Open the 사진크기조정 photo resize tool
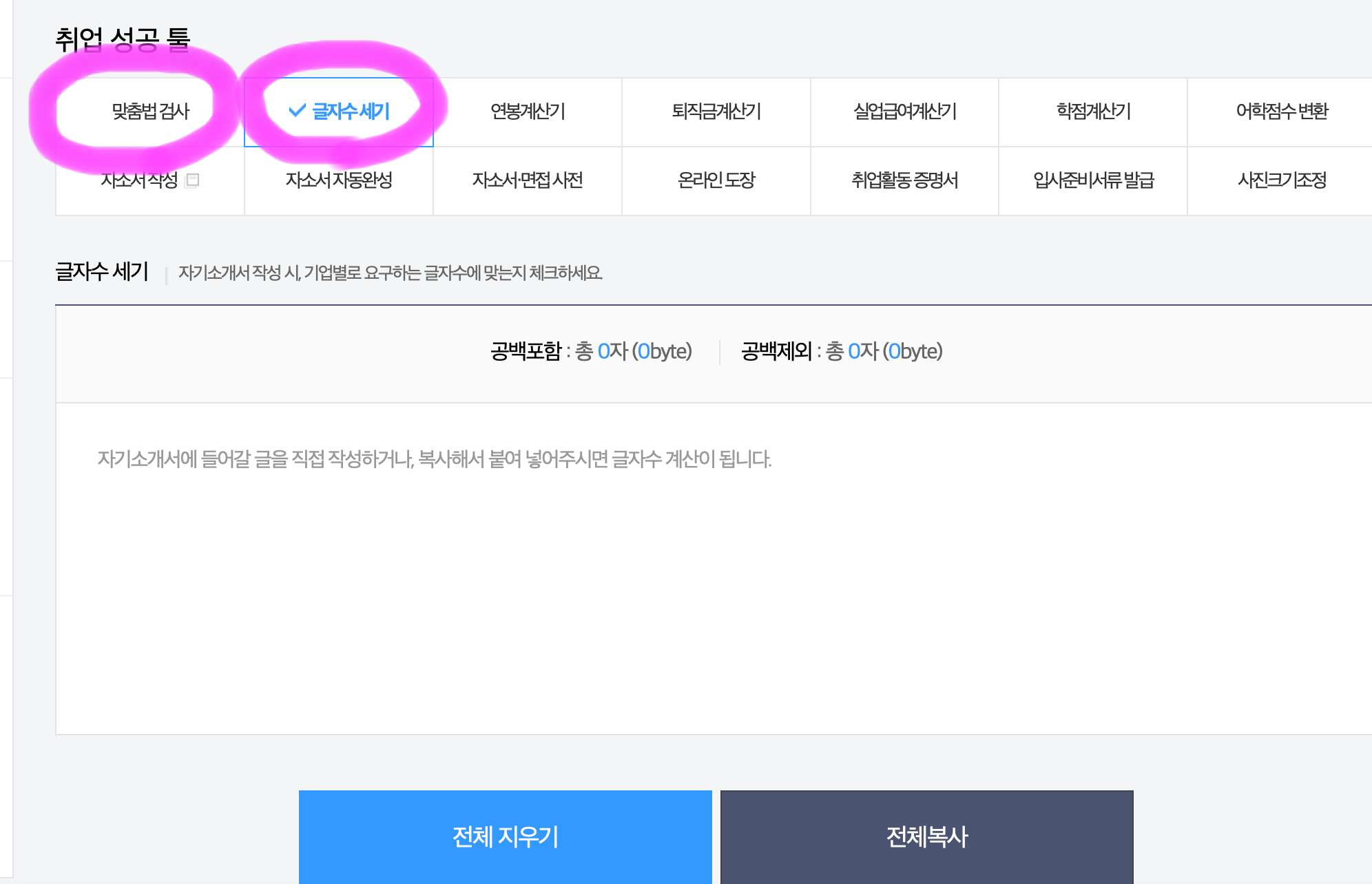 tap(1281, 180)
